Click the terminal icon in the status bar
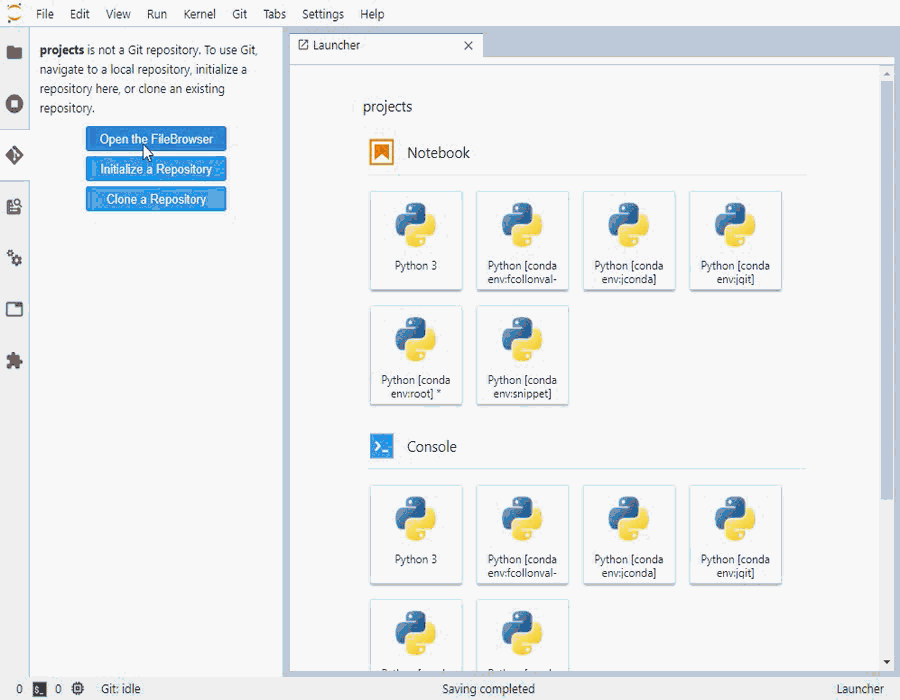The width and height of the screenshot is (900, 700). [39, 689]
